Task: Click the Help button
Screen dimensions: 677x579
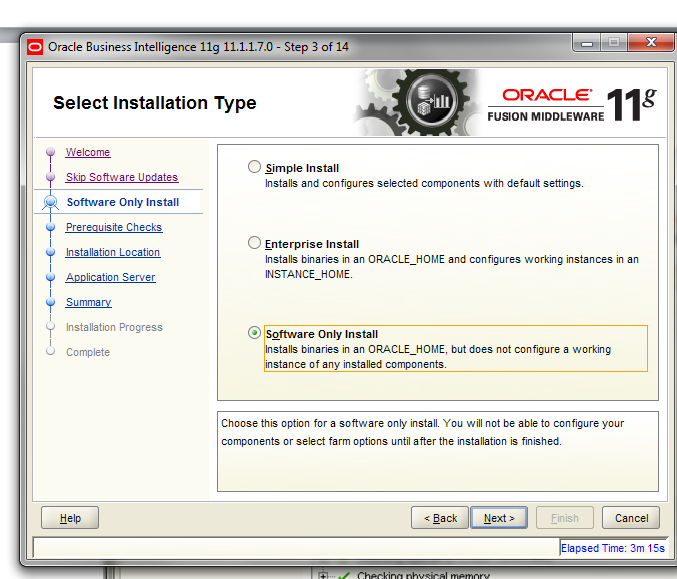Action: pos(70,518)
